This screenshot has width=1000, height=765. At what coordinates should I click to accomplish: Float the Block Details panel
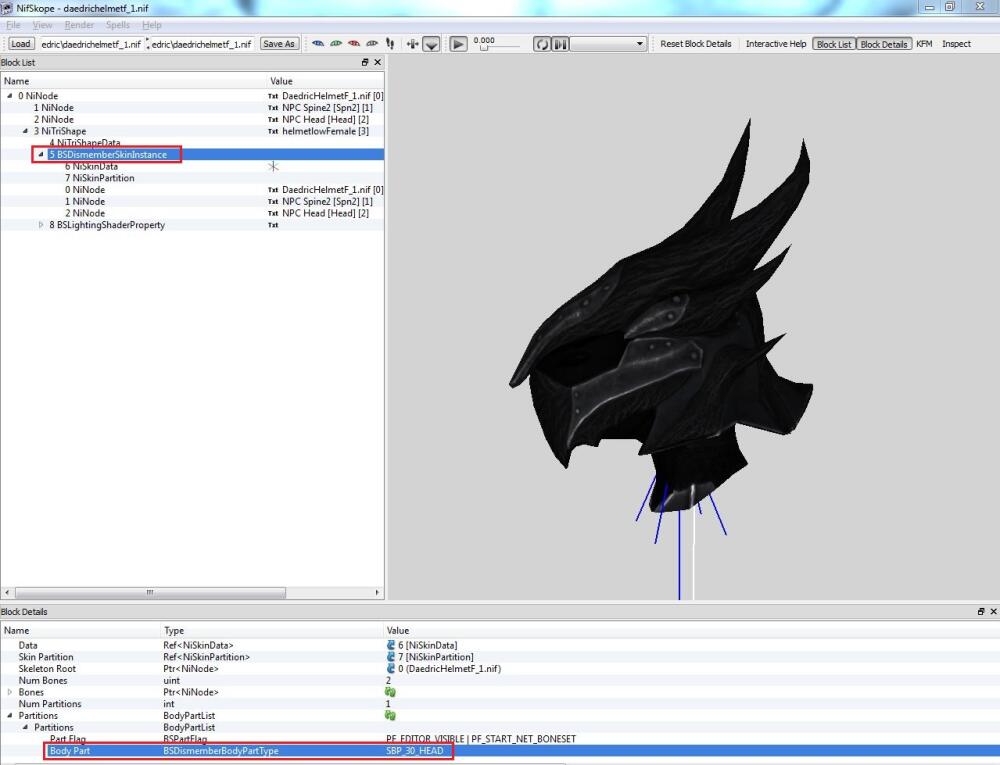point(981,611)
